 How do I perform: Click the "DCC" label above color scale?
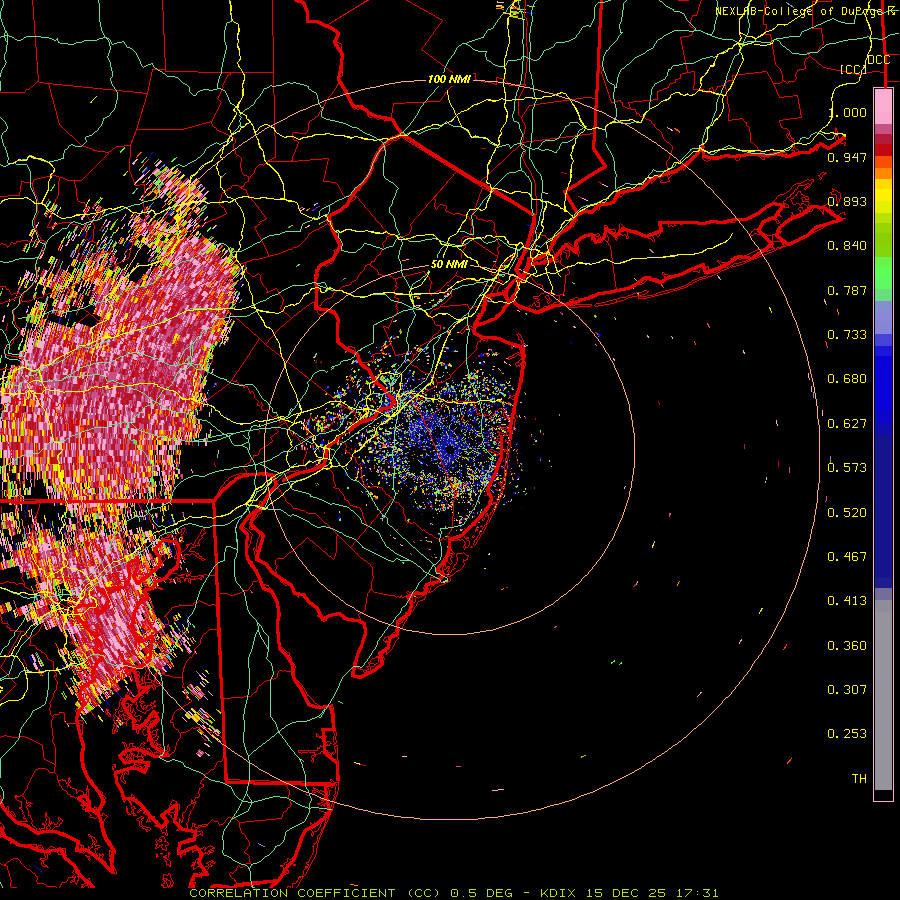[x=879, y=59]
